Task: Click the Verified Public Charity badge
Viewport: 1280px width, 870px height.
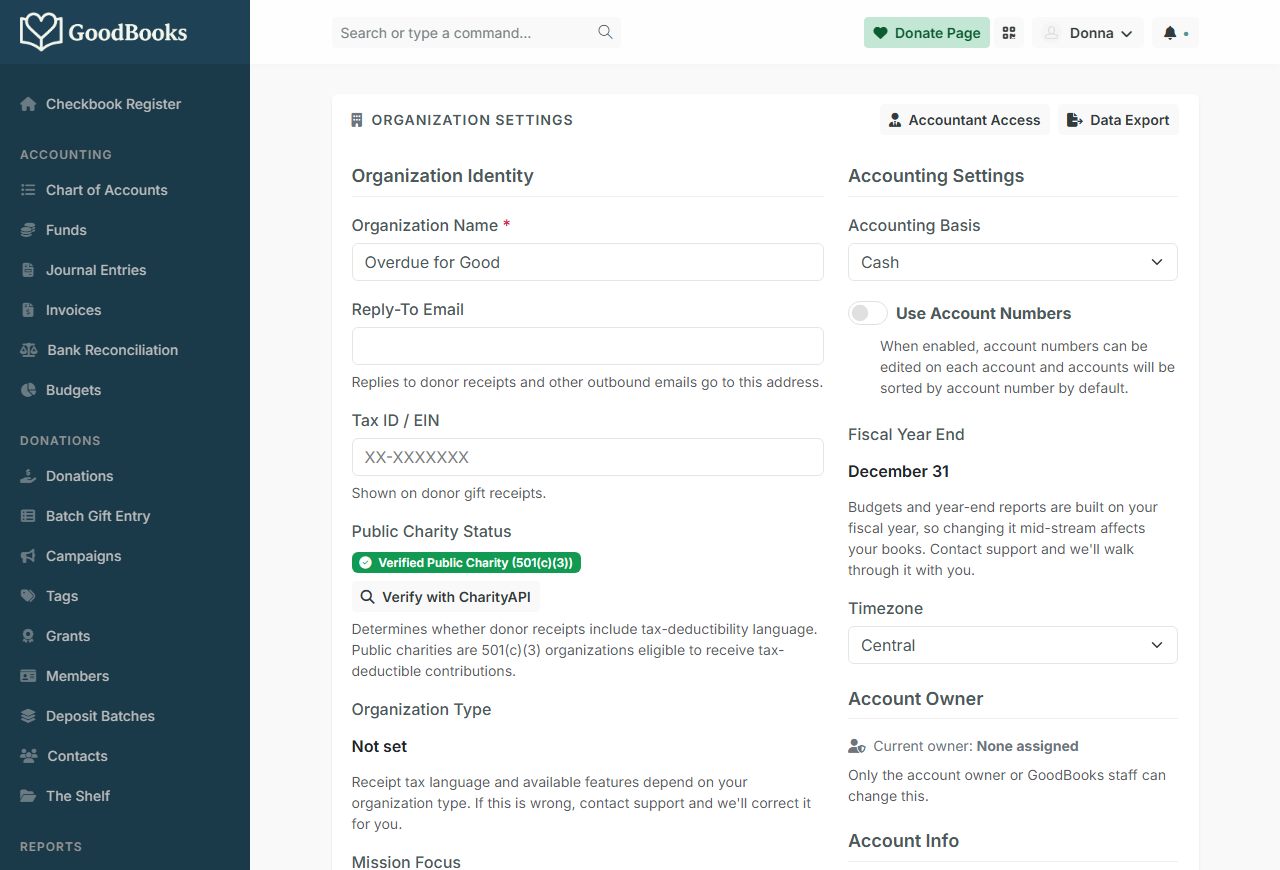Action: tap(466, 563)
